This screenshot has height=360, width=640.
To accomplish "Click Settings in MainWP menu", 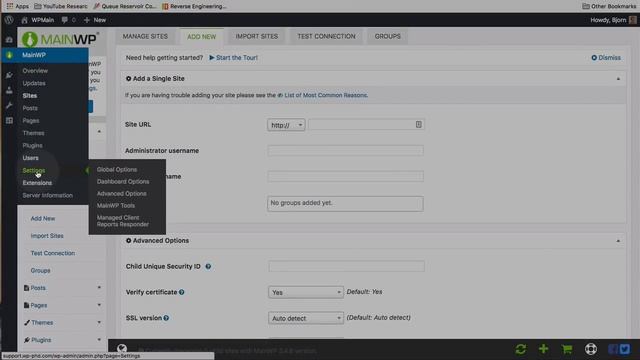I will coord(34,170).
